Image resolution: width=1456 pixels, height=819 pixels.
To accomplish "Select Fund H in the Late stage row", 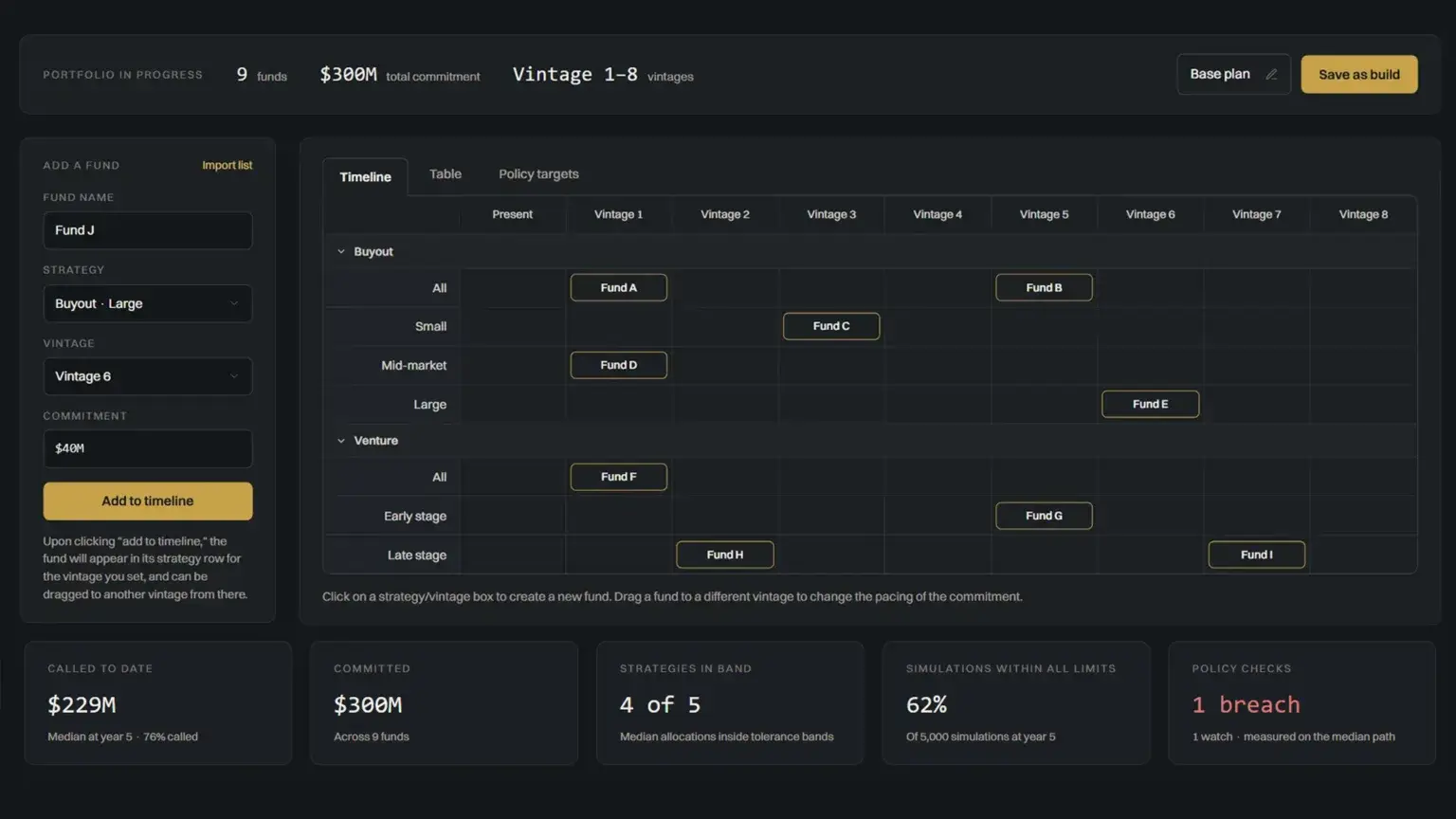I will coord(725,555).
